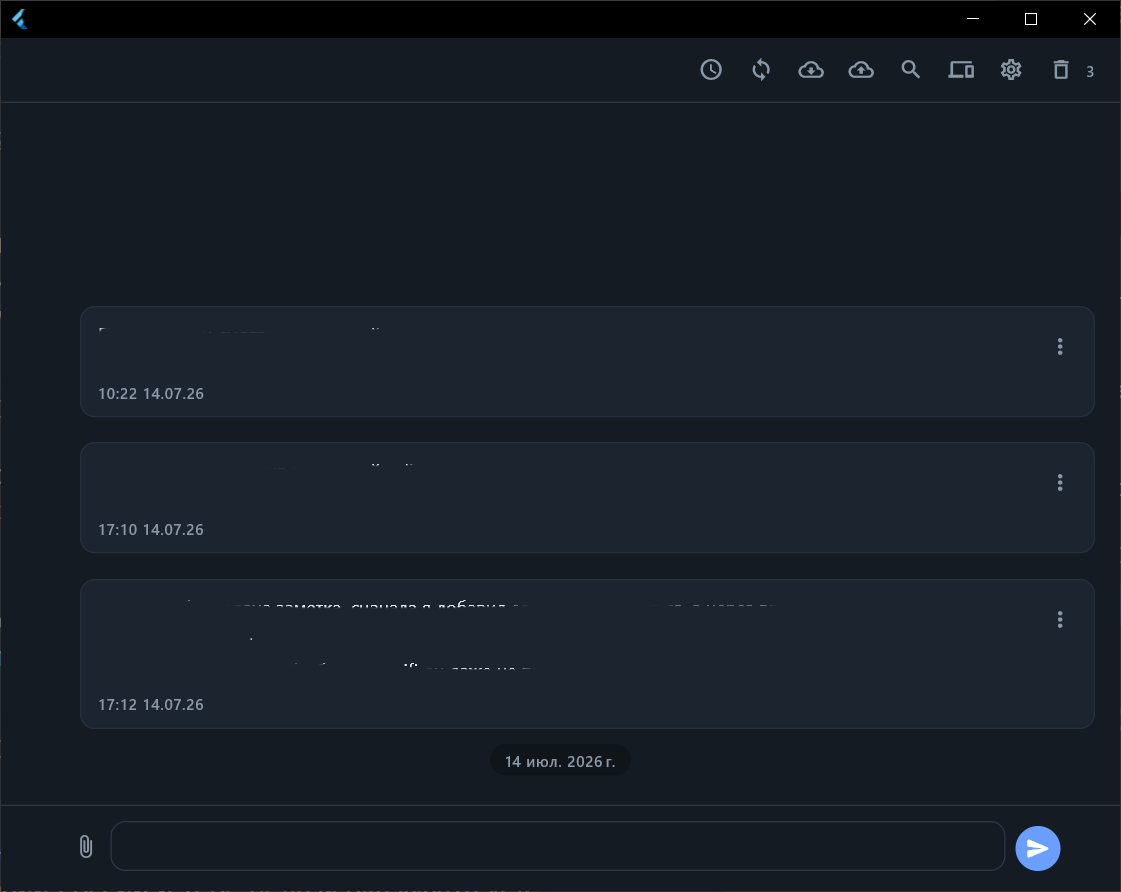Focus the message input field

[x=558, y=846]
